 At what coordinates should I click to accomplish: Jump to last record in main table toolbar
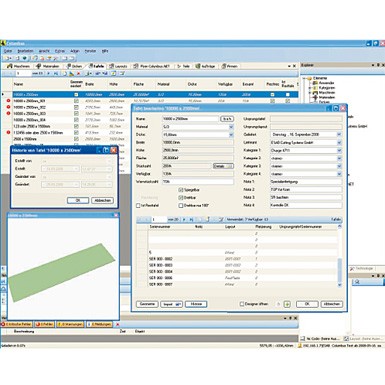(56, 73)
